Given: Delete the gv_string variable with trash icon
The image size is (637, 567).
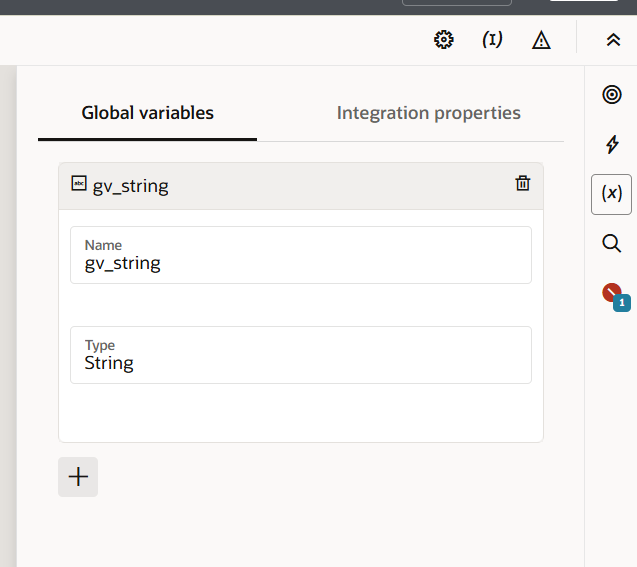Looking at the screenshot, I should tap(522, 183).
